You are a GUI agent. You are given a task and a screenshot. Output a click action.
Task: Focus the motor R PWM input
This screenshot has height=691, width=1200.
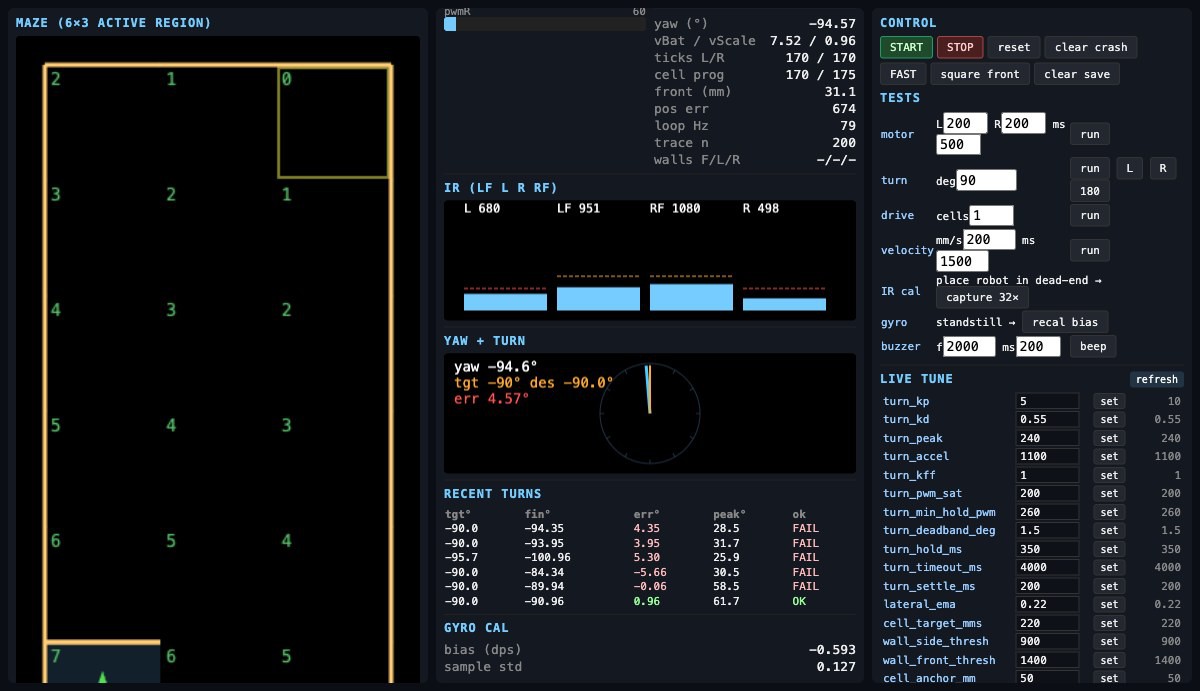point(1024,123)
